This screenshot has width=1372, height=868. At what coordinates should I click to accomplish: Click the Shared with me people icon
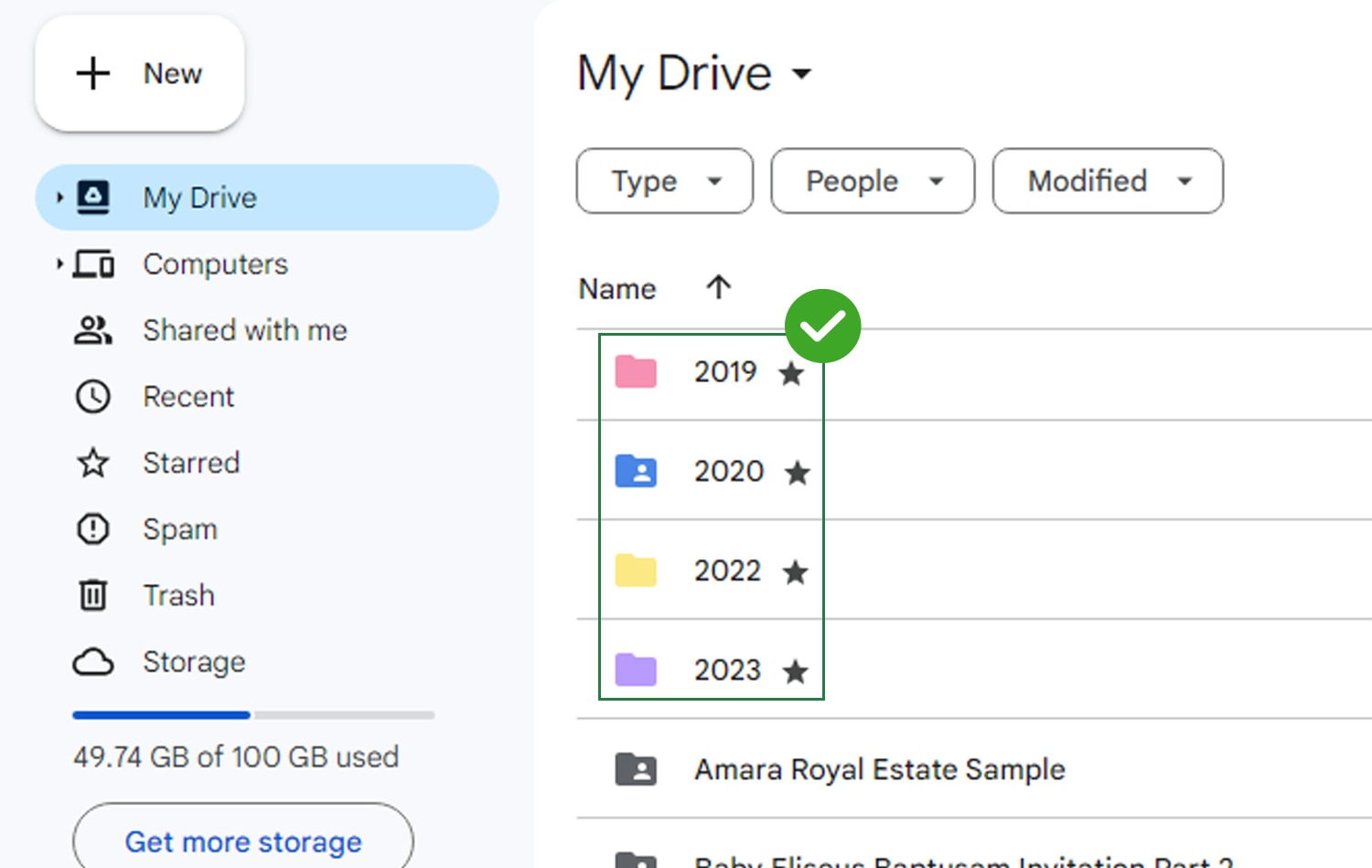(92, 330)
